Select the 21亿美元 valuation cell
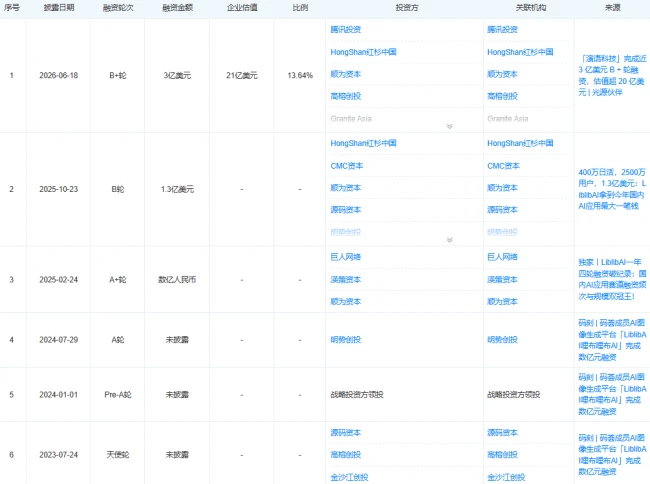This screenshot has width=650, height=484. tap(242, 75)
